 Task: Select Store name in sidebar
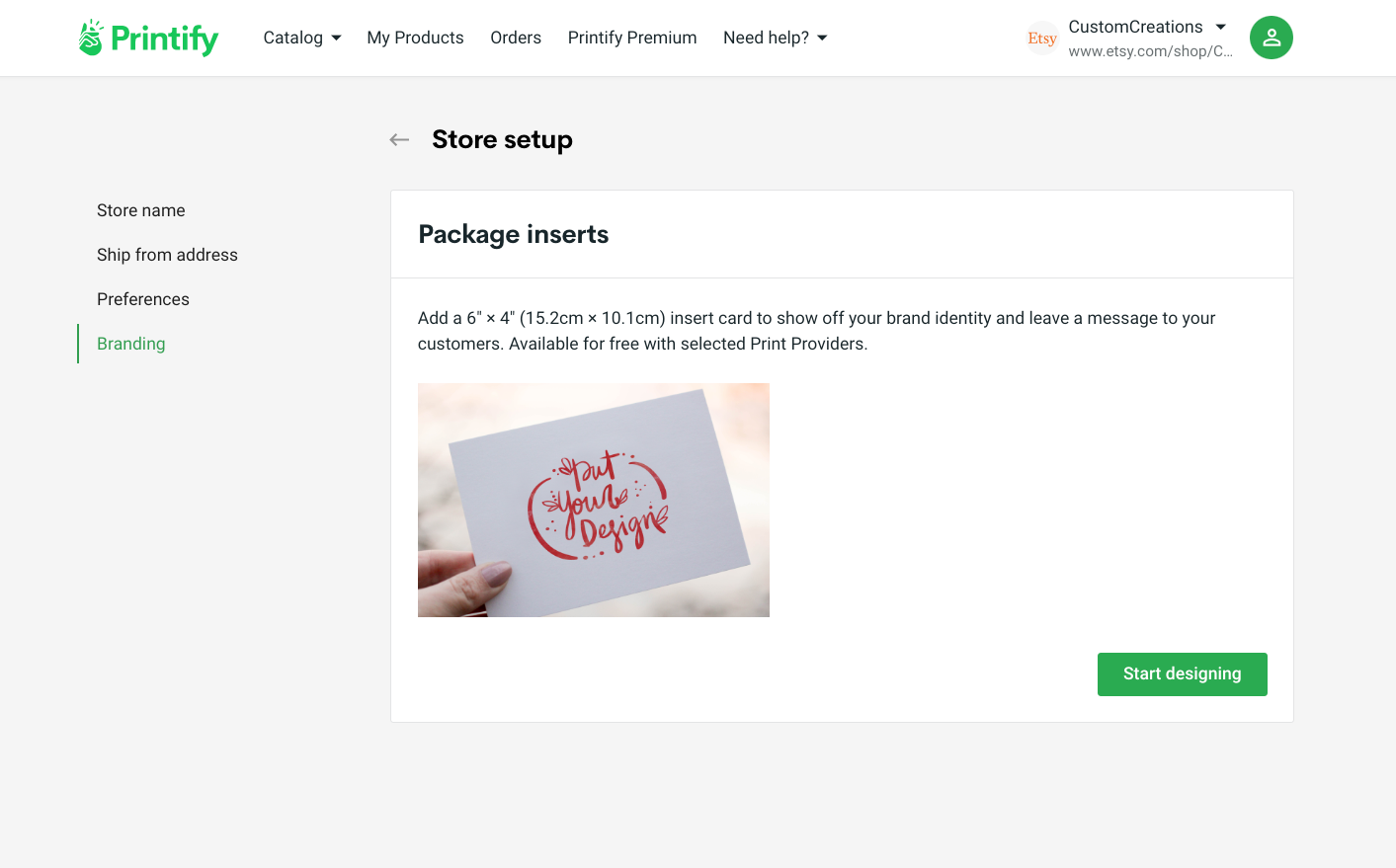click(140, 210)
